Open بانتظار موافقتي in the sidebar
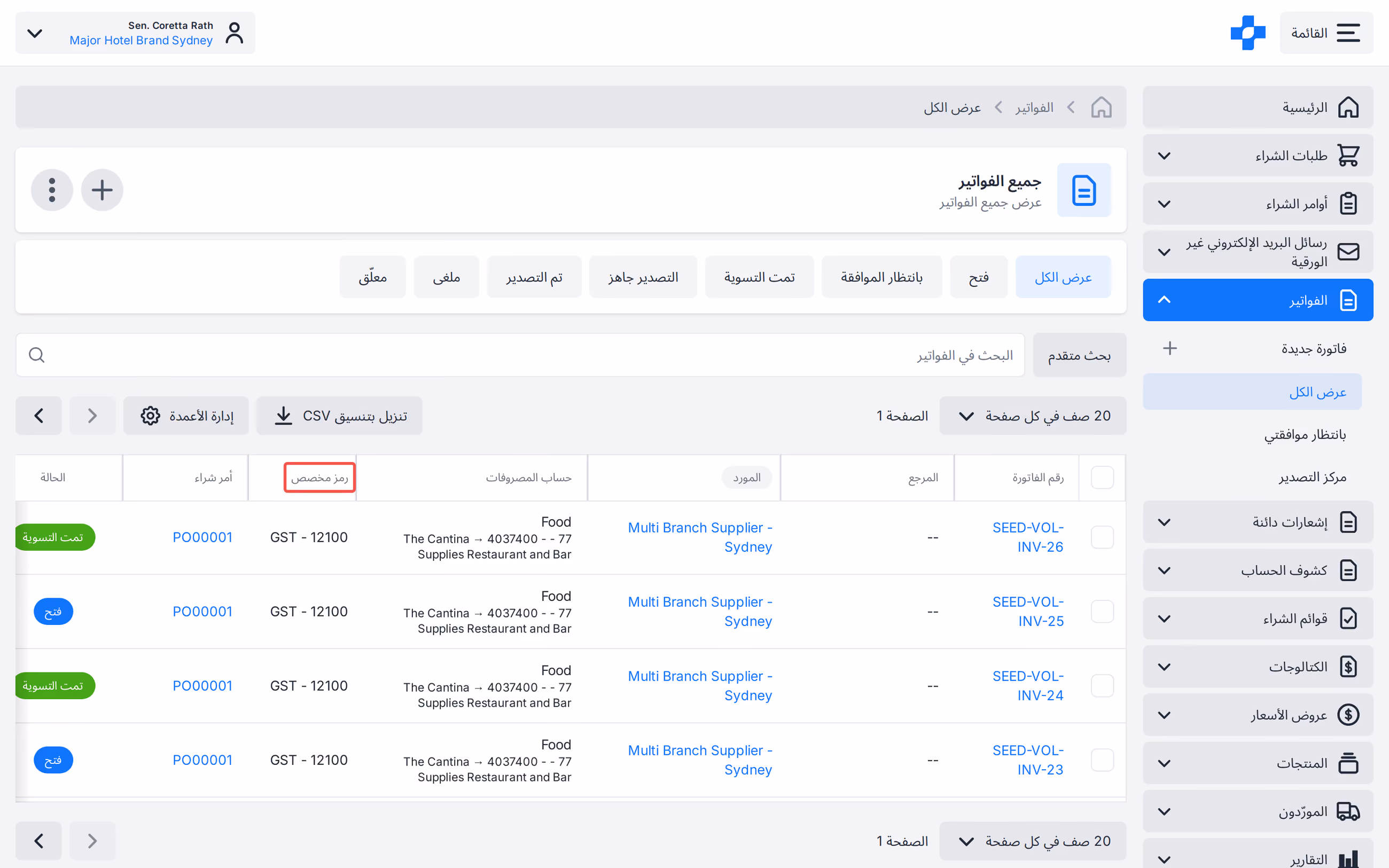This screenshot has width=1389, height=868. pyautogui.click(x=1305, y=435)
